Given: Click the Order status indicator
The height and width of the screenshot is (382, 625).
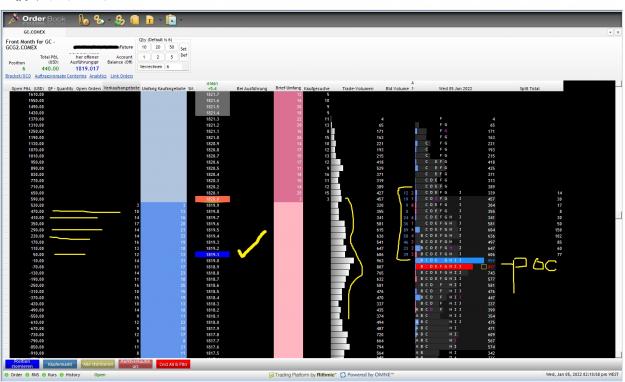Looking at the screenshot, I should point(14,375).
